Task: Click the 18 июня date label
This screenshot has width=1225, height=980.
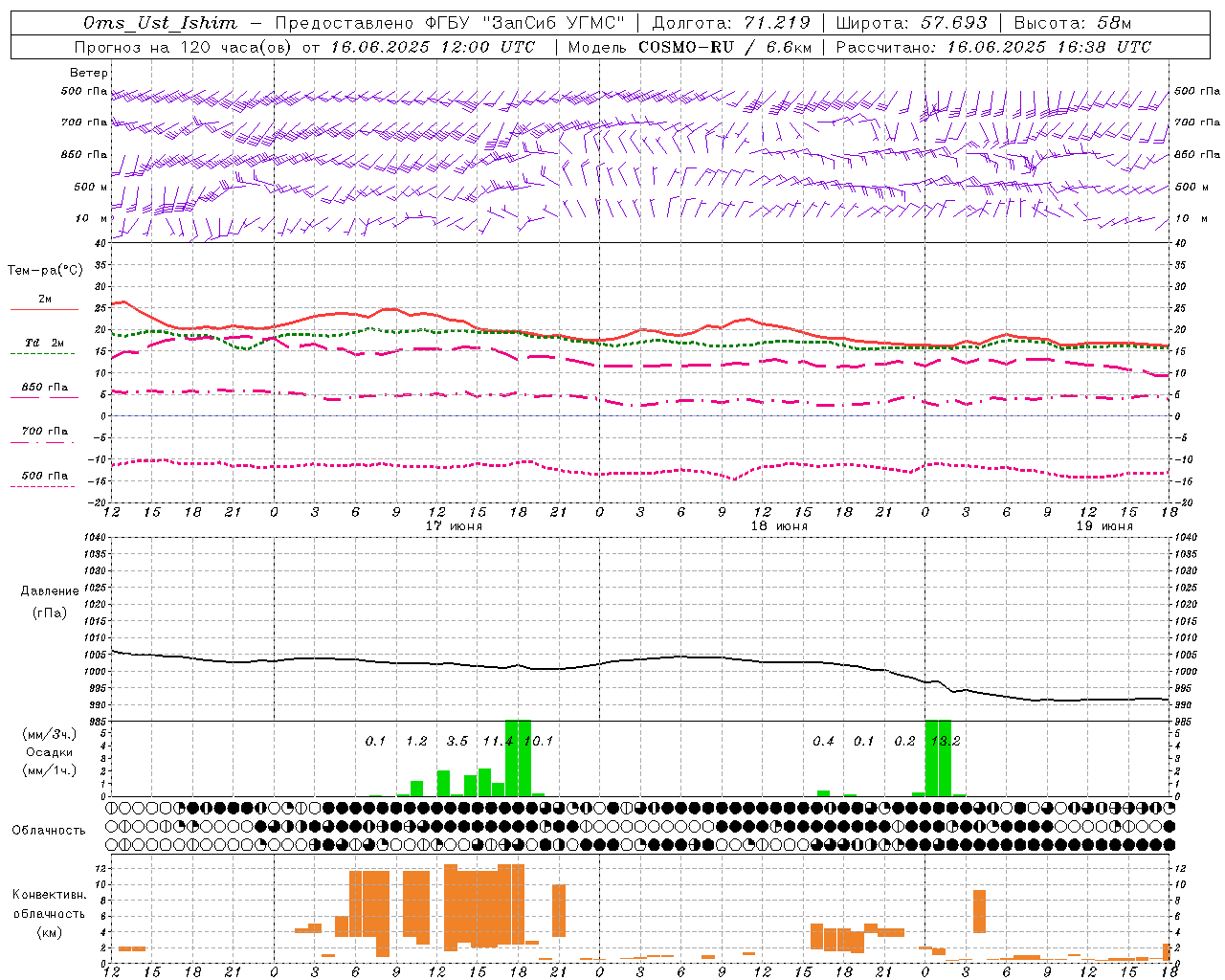Action: click(x=779, y=526)
